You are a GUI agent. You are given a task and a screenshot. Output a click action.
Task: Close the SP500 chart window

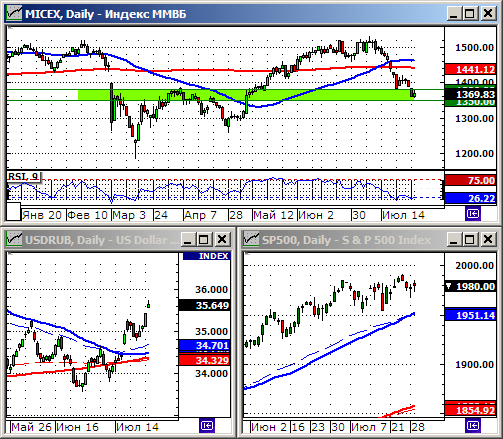[488, 239]
